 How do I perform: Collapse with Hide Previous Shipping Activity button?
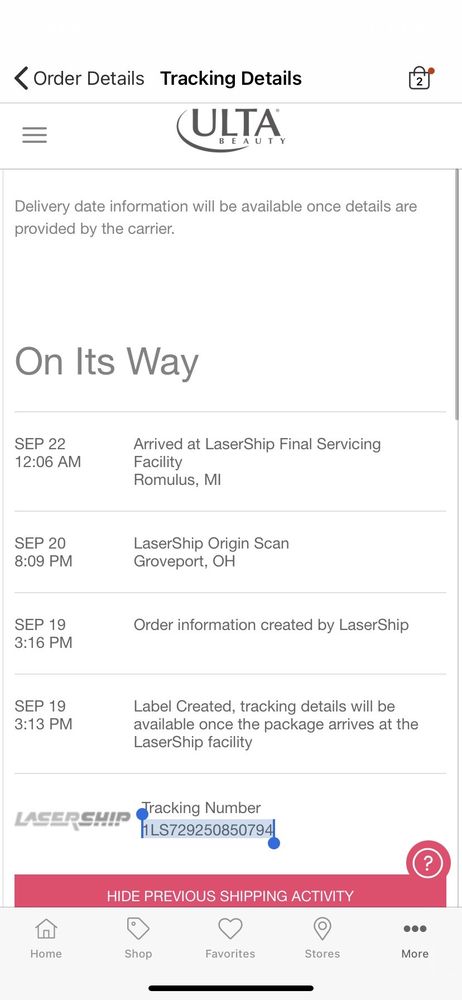(x=230, y=891)
